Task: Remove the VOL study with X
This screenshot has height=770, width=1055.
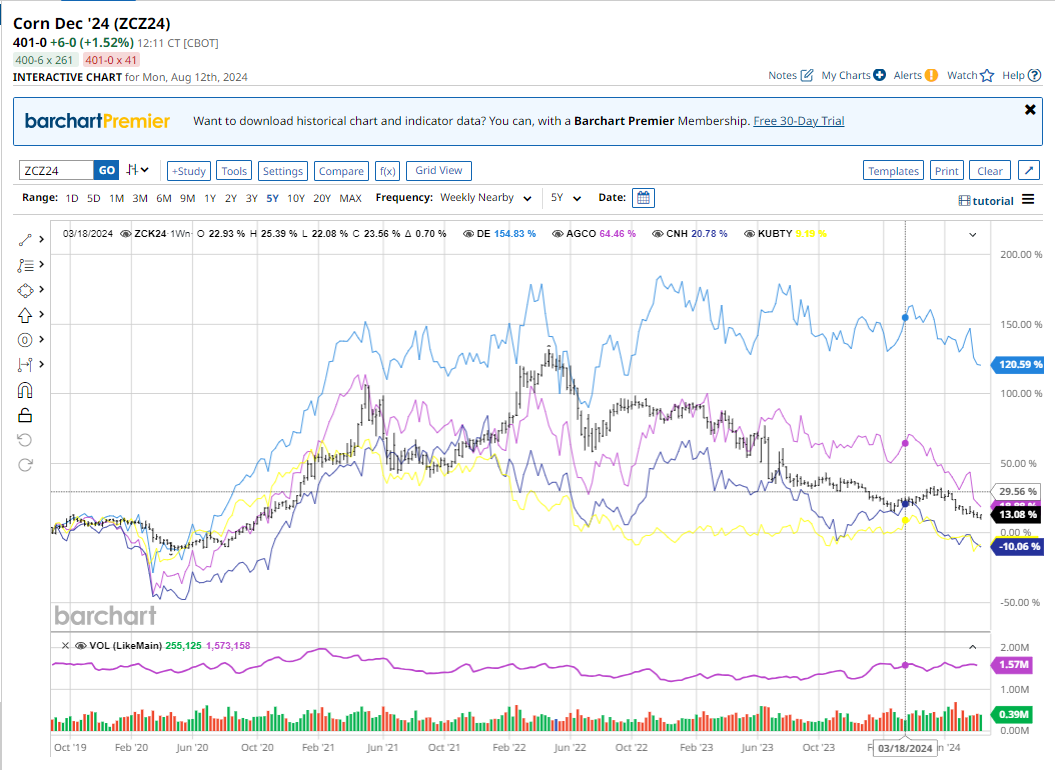Action: (65, 645)
